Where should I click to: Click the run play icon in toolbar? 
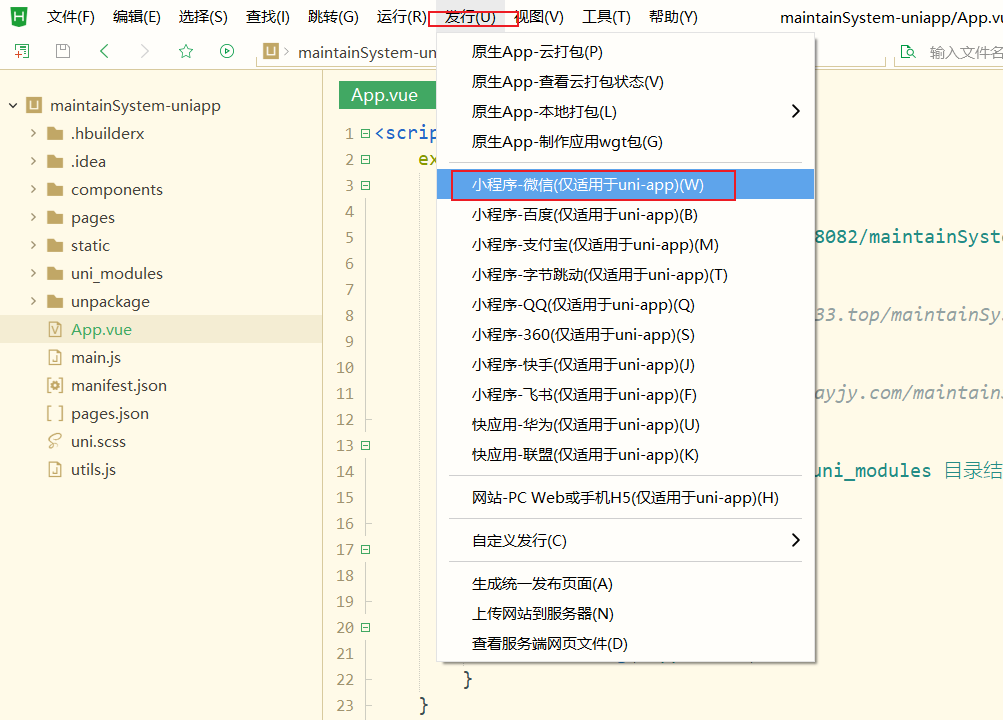click(x=226, y=51)
